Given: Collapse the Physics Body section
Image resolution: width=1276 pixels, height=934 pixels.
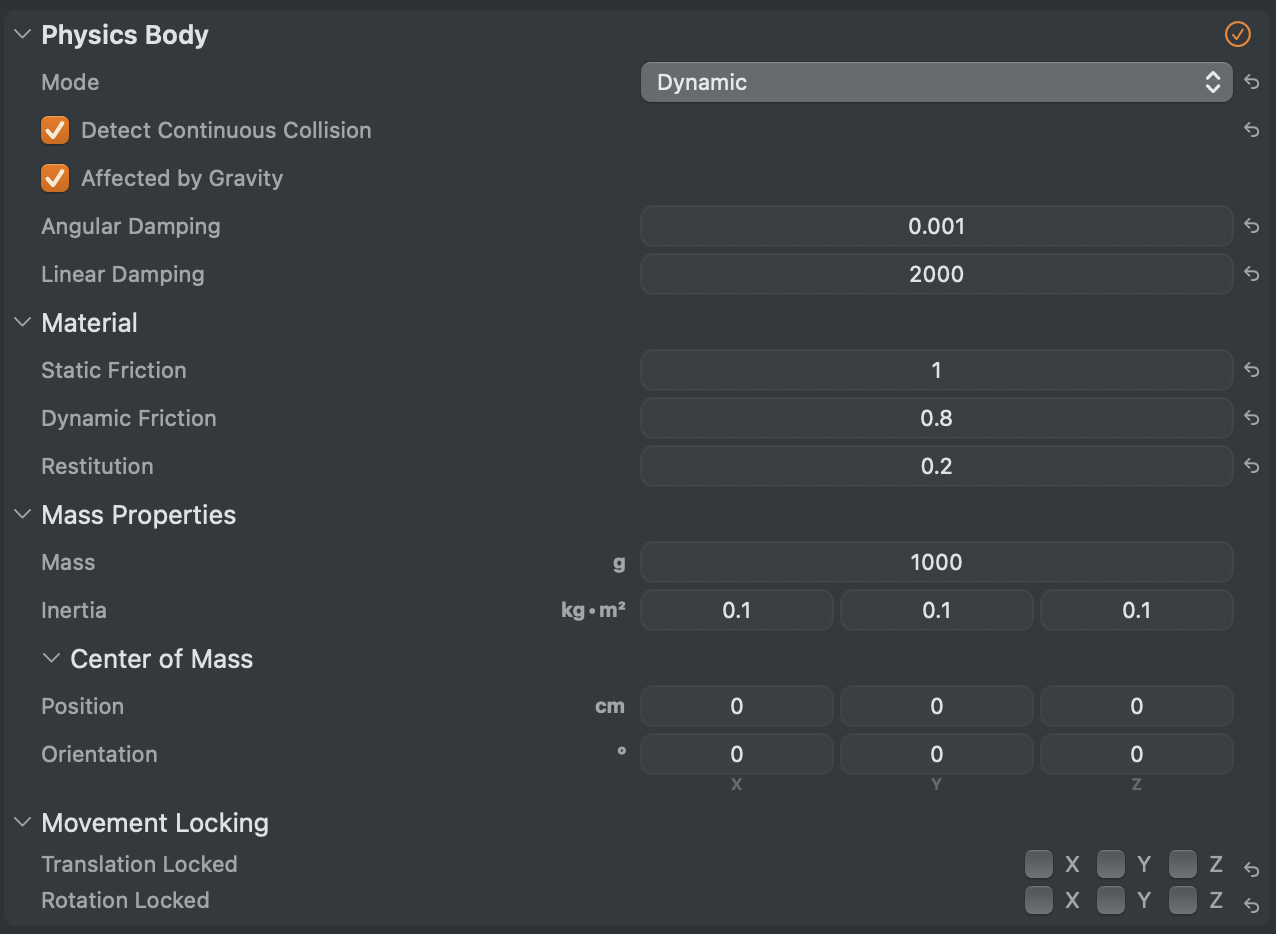Looking at the screenshot, I should pyautogui.click(x=23, y=34).
